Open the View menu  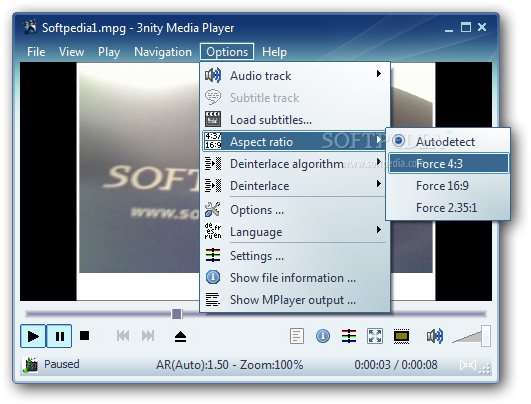coord(71,52)
